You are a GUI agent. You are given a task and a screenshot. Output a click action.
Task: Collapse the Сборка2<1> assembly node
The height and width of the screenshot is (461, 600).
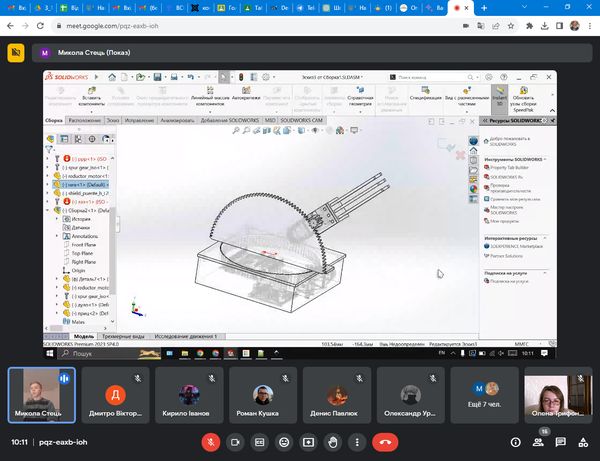tap(49, 211)
